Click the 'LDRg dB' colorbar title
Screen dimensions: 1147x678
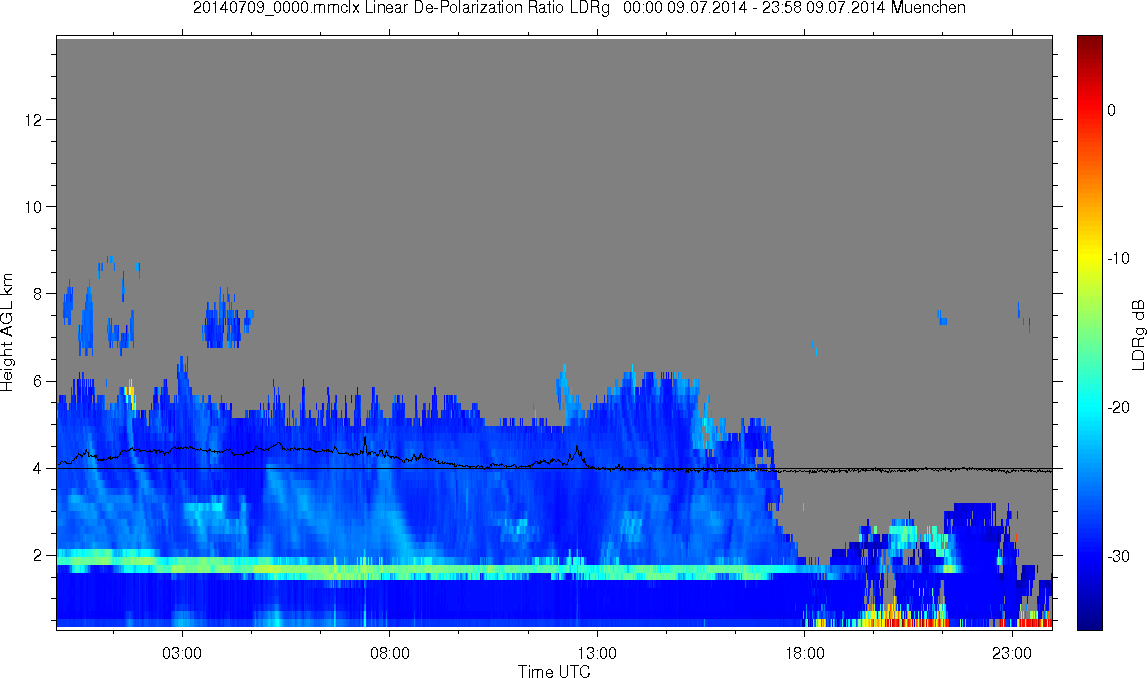(1137, 334)
